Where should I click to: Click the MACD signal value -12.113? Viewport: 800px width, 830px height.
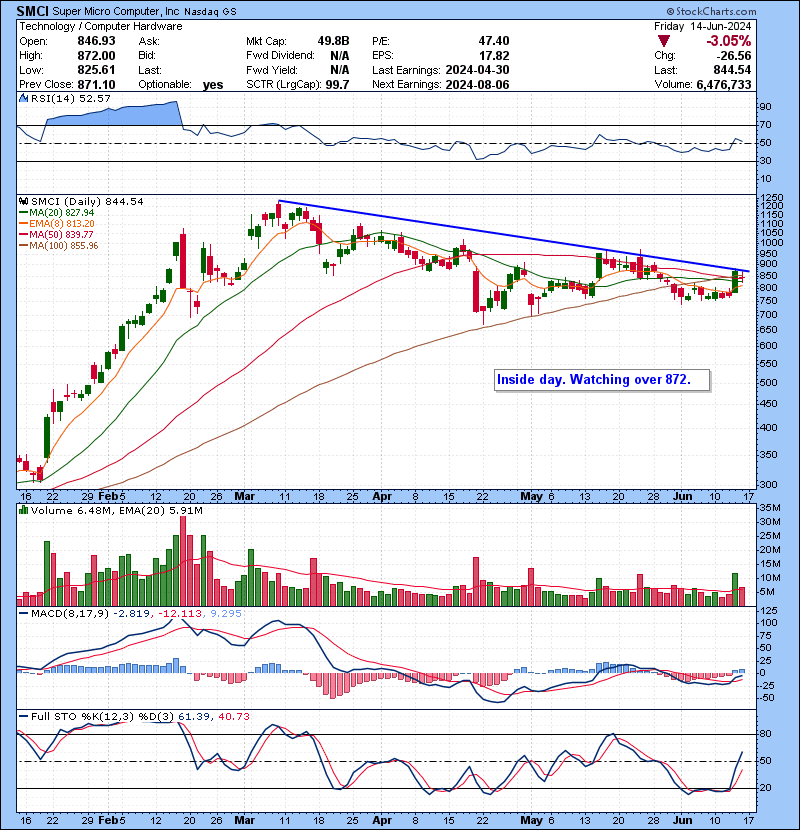tap(179, 614)
